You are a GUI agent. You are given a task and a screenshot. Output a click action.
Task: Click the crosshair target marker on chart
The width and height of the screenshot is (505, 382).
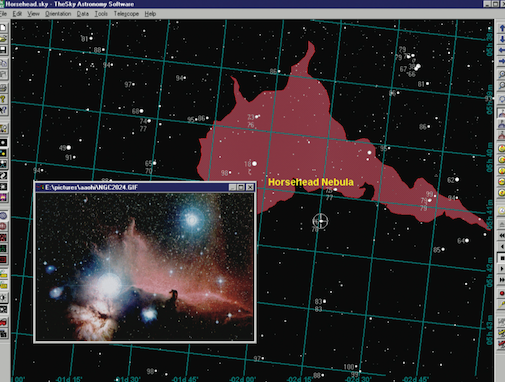[320, 221]
